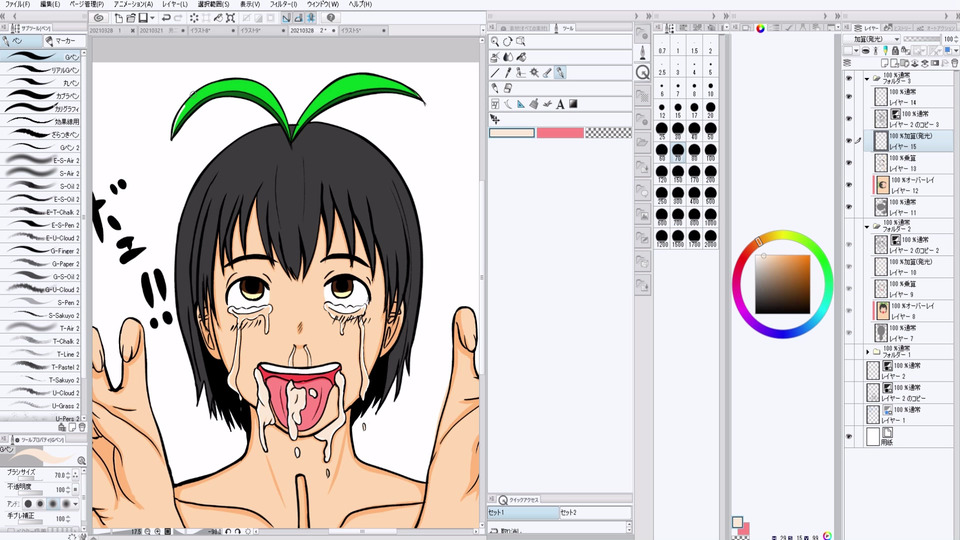Create new file from toolbar
Viewport: 960px width, 540px height.
click(119, 18)
